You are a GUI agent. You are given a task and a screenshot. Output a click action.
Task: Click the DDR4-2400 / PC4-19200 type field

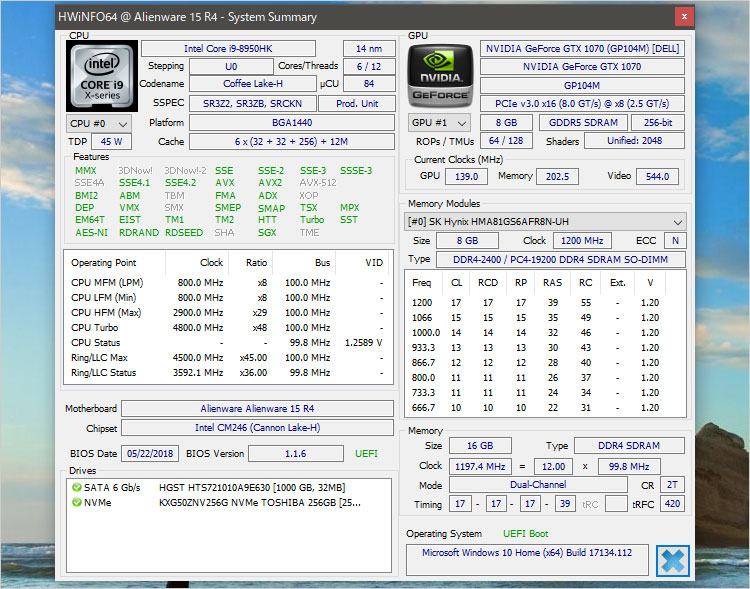click(x=560, y=260)
